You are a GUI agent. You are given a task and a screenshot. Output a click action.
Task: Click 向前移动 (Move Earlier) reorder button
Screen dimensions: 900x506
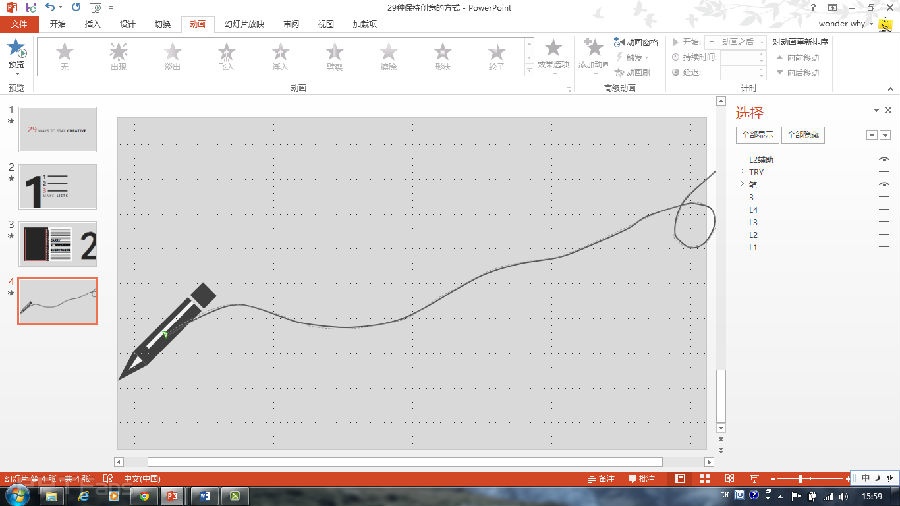798,57
